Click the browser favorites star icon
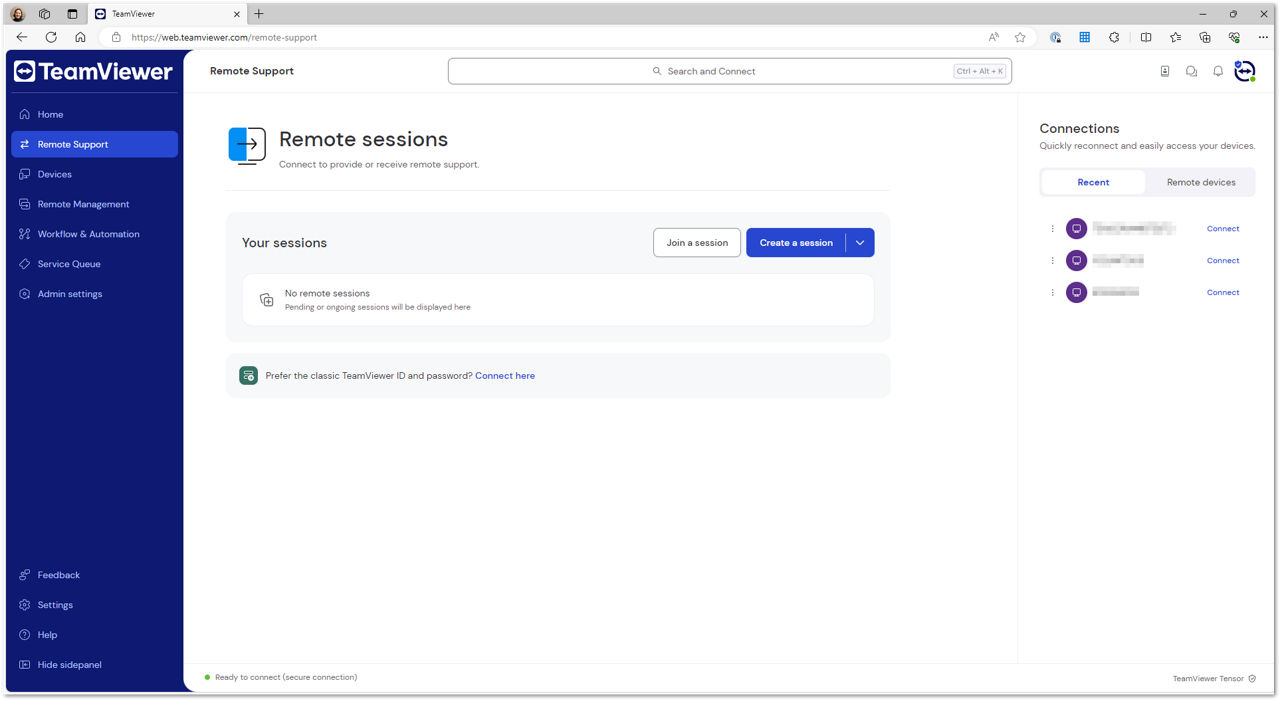The width and height of the screenshot is (1280, 701). tap(1020, 37)
